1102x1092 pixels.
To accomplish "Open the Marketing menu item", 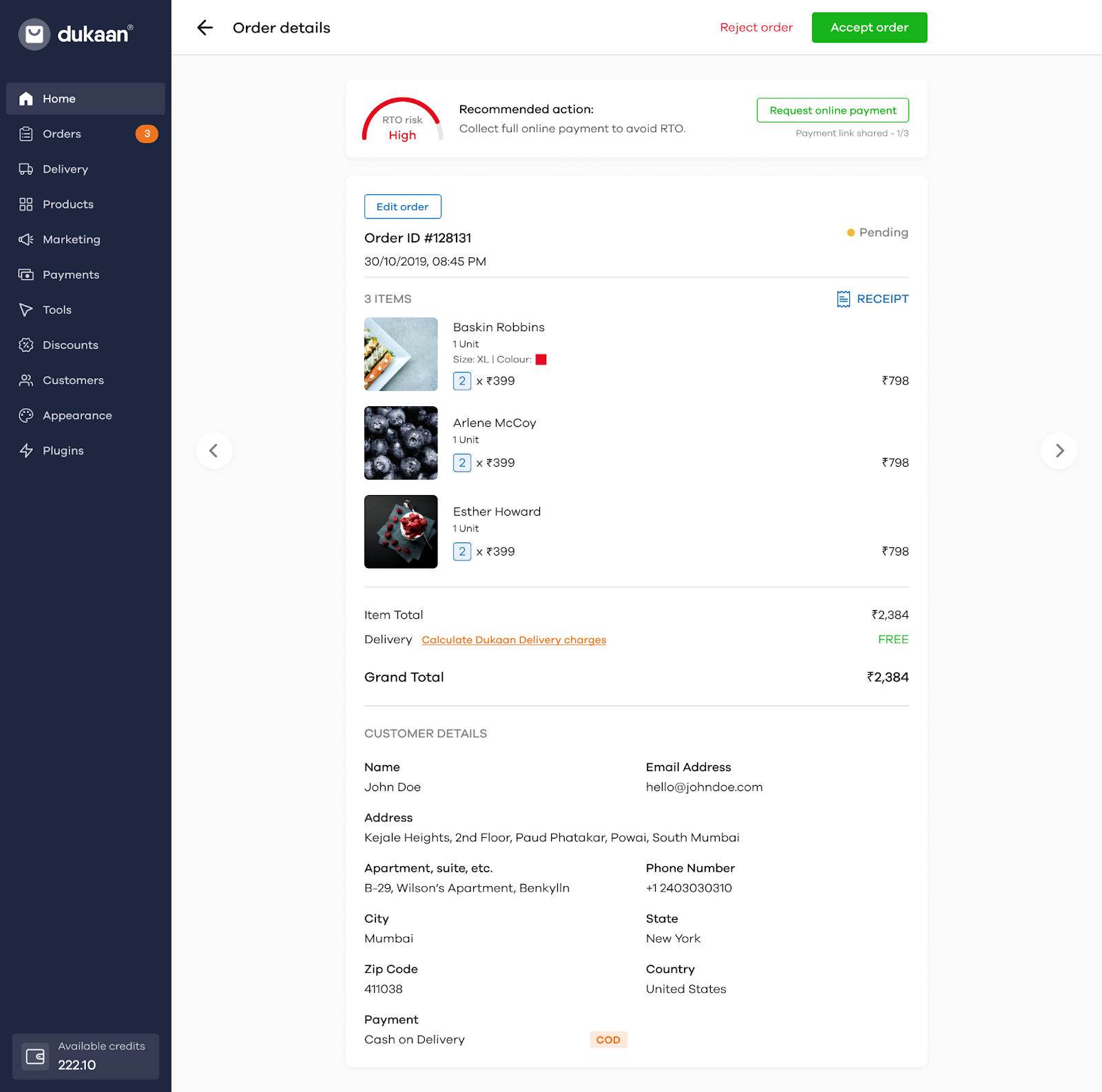I will pos(85,239).
